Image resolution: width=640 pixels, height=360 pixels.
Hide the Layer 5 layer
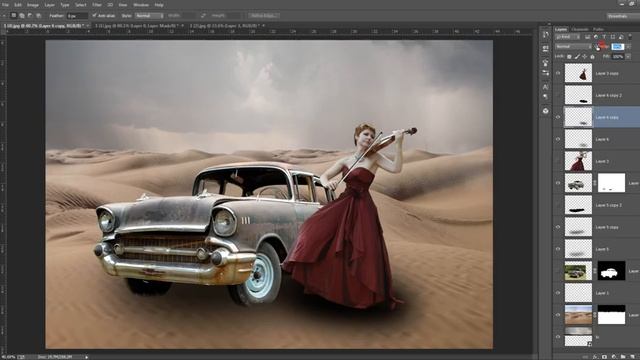(x=558, y=249)
